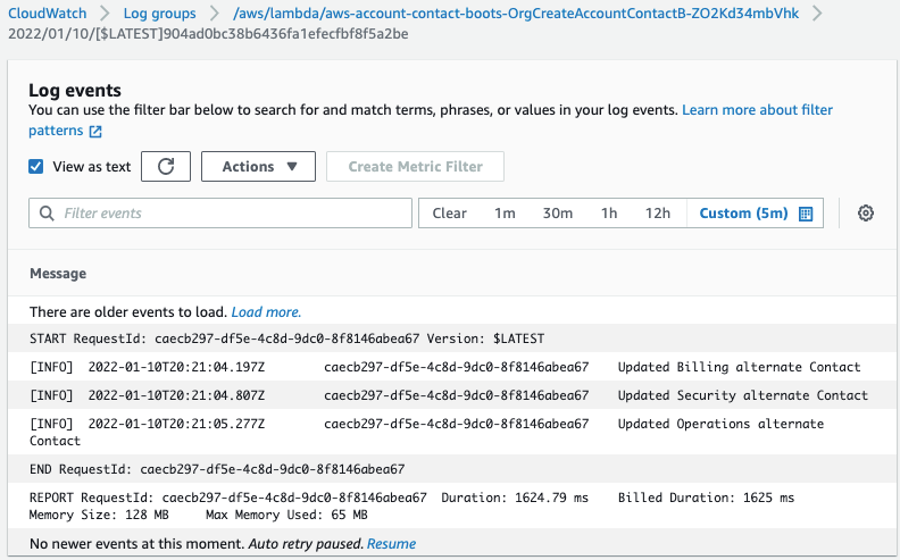Click Create Metric Filter button
This screenshot has width=902, height=560.
pyautogui.click(x=415, y=166)
